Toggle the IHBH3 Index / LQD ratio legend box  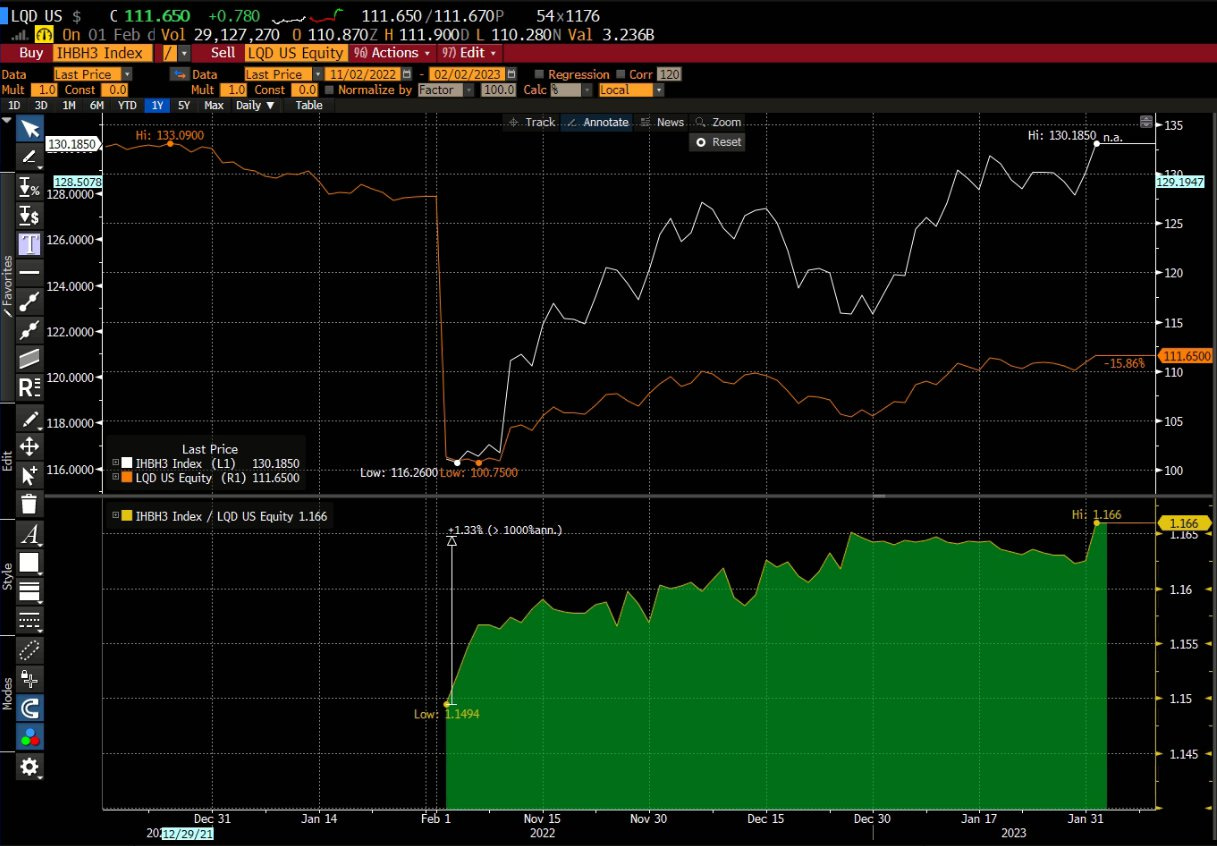tap(126, 516)
